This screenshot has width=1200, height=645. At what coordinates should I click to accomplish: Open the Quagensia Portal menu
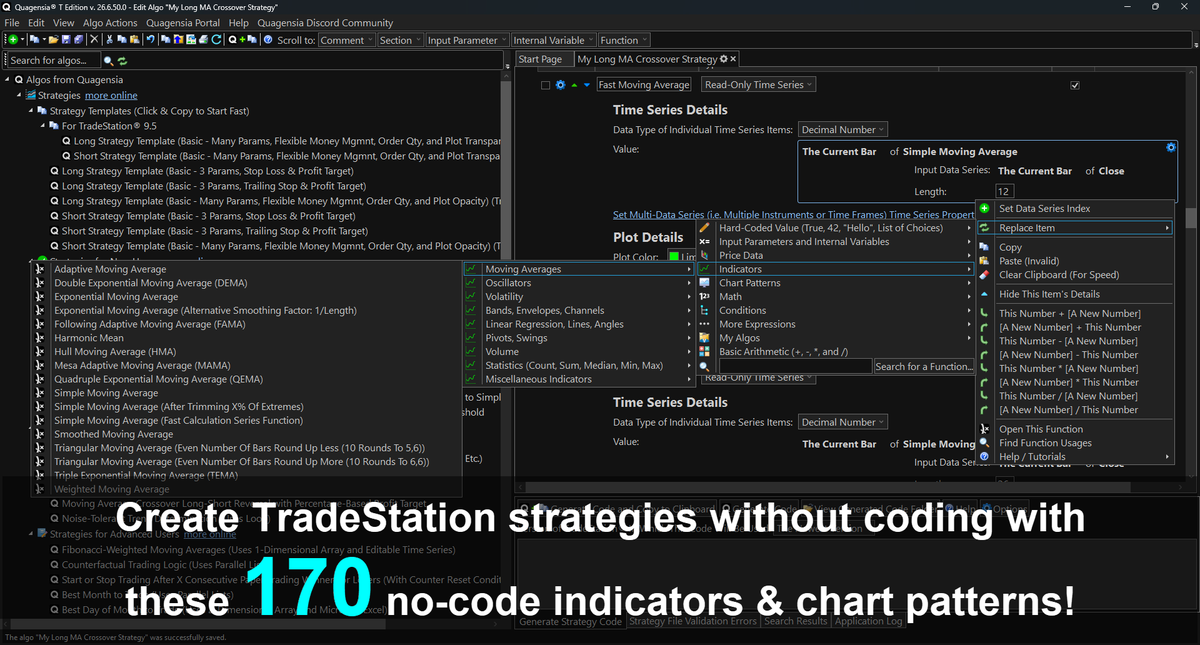183,22
